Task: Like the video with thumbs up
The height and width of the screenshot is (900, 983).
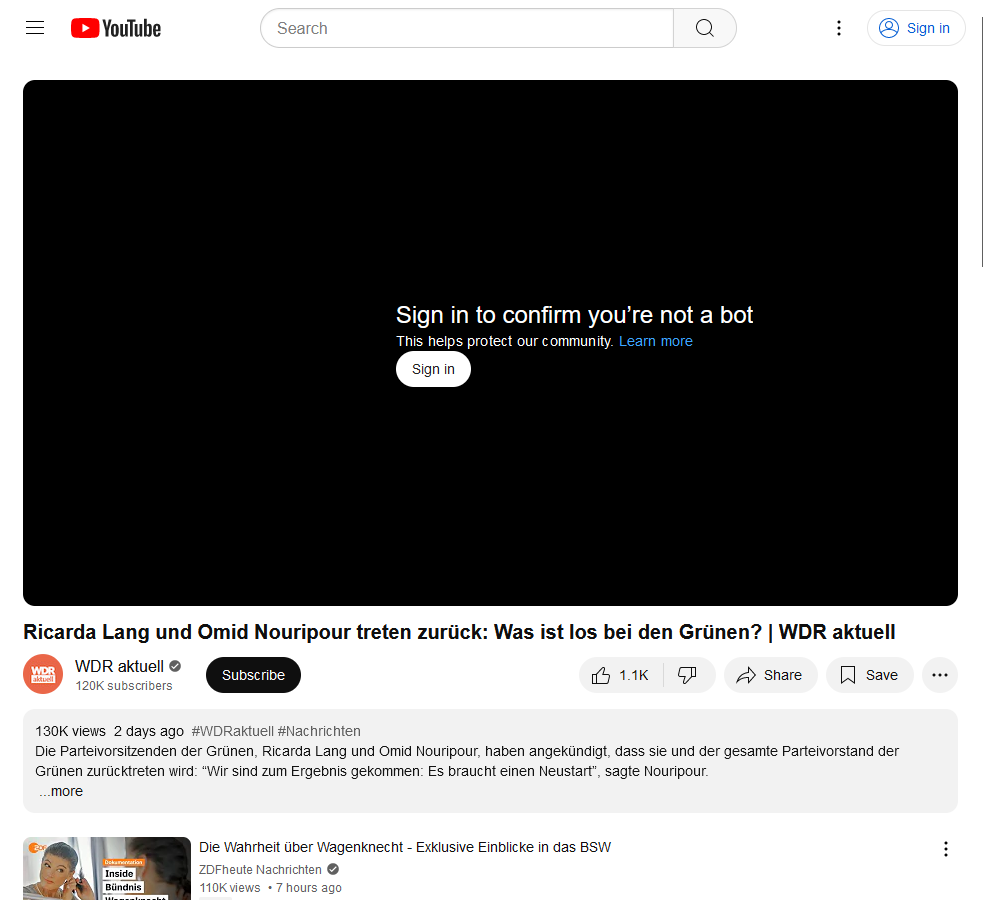Action: click(621, 675)
